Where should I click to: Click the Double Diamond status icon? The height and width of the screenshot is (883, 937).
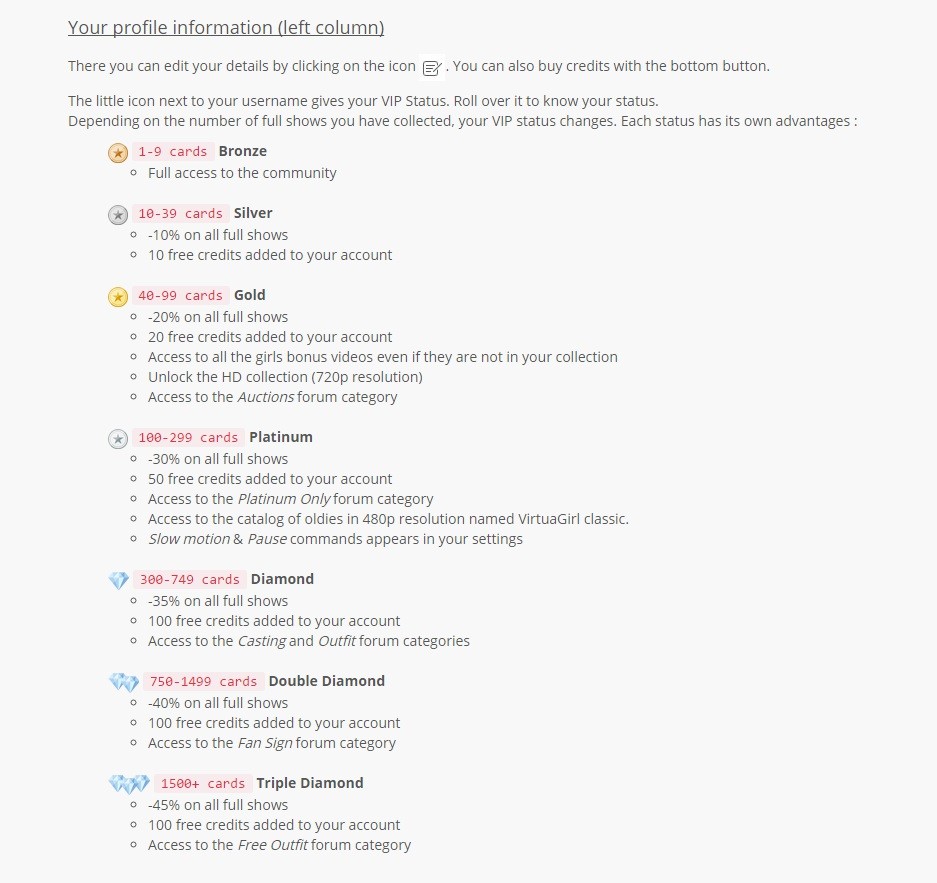tap(123, 682)
